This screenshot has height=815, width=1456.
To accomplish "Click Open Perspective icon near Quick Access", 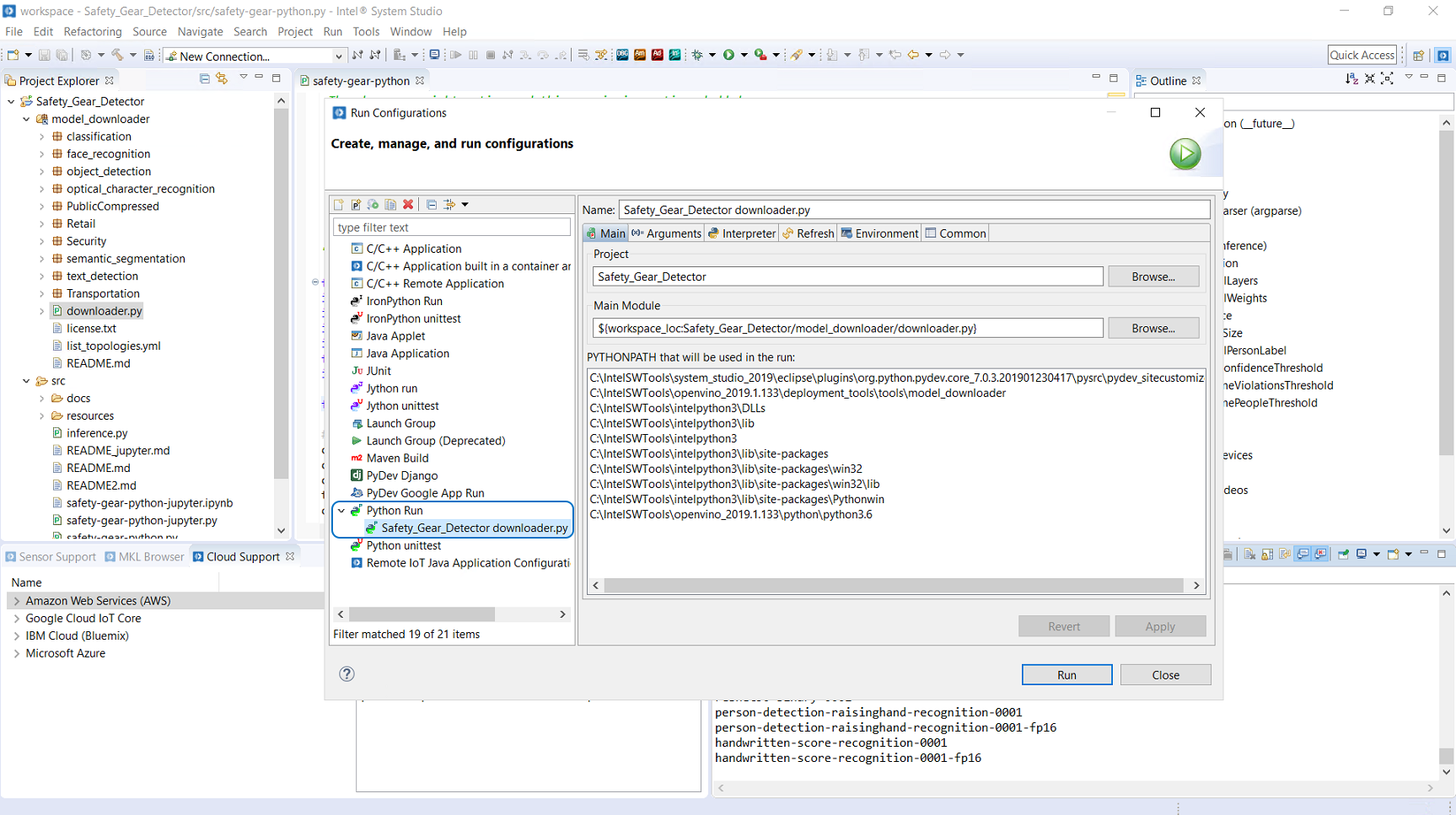I will click(x=1419, y=56).
